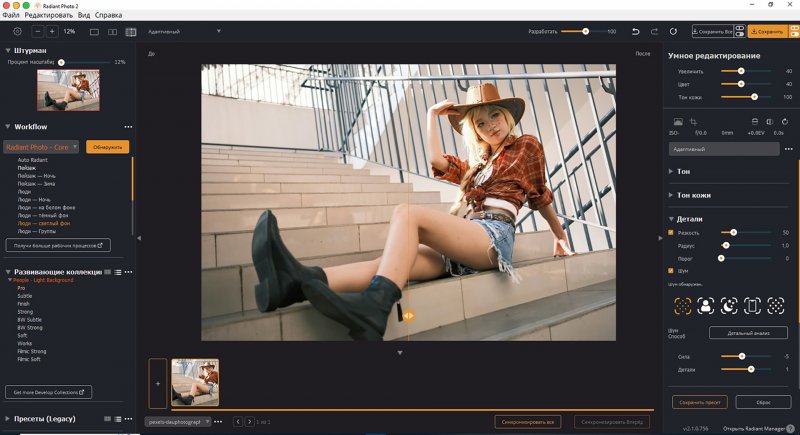Viewport: 800px width, 435px height.
Task: Click the Разработать slider handle
Action: click(x=586, y=32)
